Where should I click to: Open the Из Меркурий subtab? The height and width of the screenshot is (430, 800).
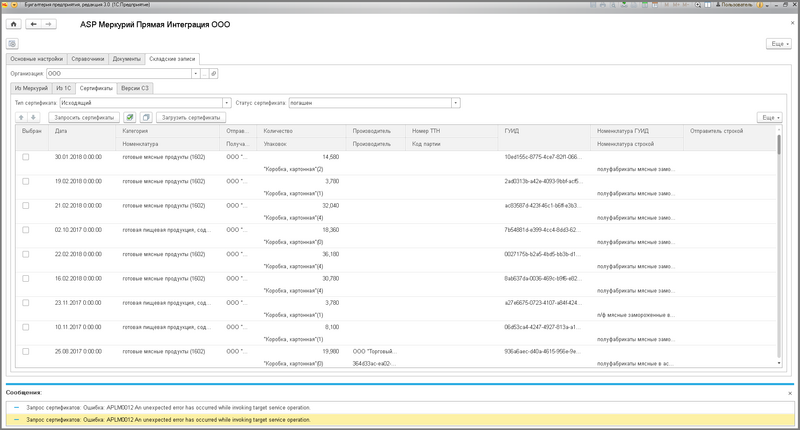tap(31, 88)
